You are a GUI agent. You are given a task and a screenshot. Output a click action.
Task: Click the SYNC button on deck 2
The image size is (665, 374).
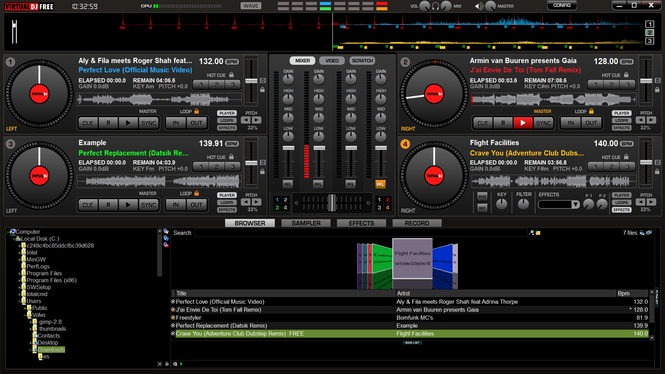543,123
